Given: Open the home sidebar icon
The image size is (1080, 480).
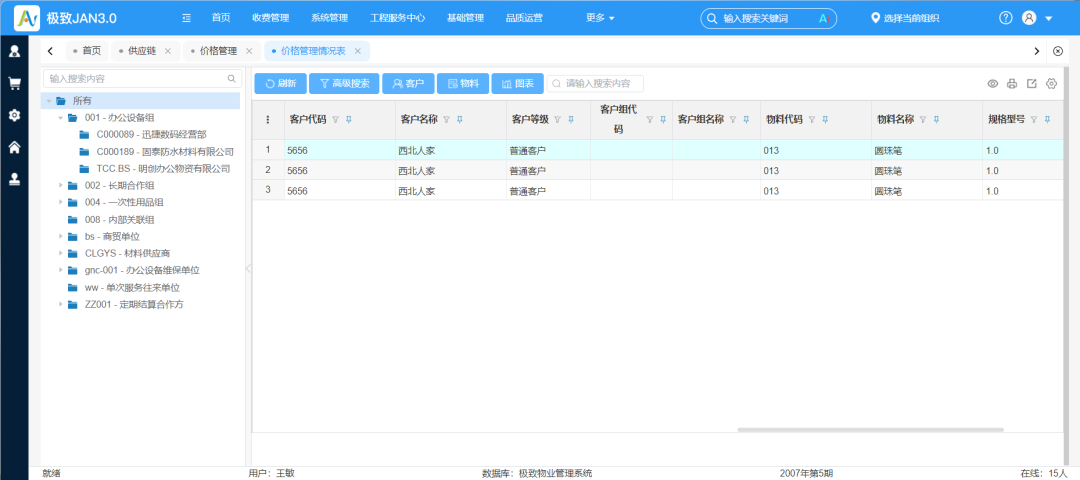Looking at the screenshot, I should [14, 147].
